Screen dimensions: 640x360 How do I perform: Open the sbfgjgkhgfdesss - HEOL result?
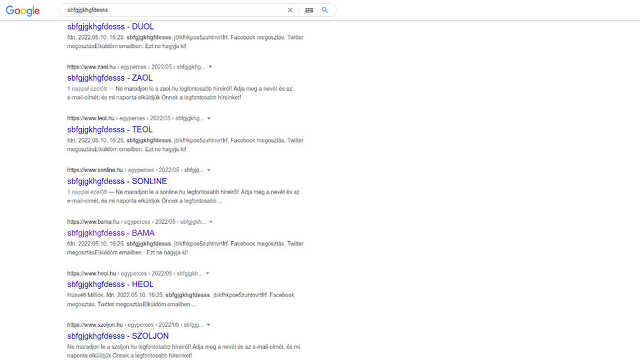coord(111,284)
